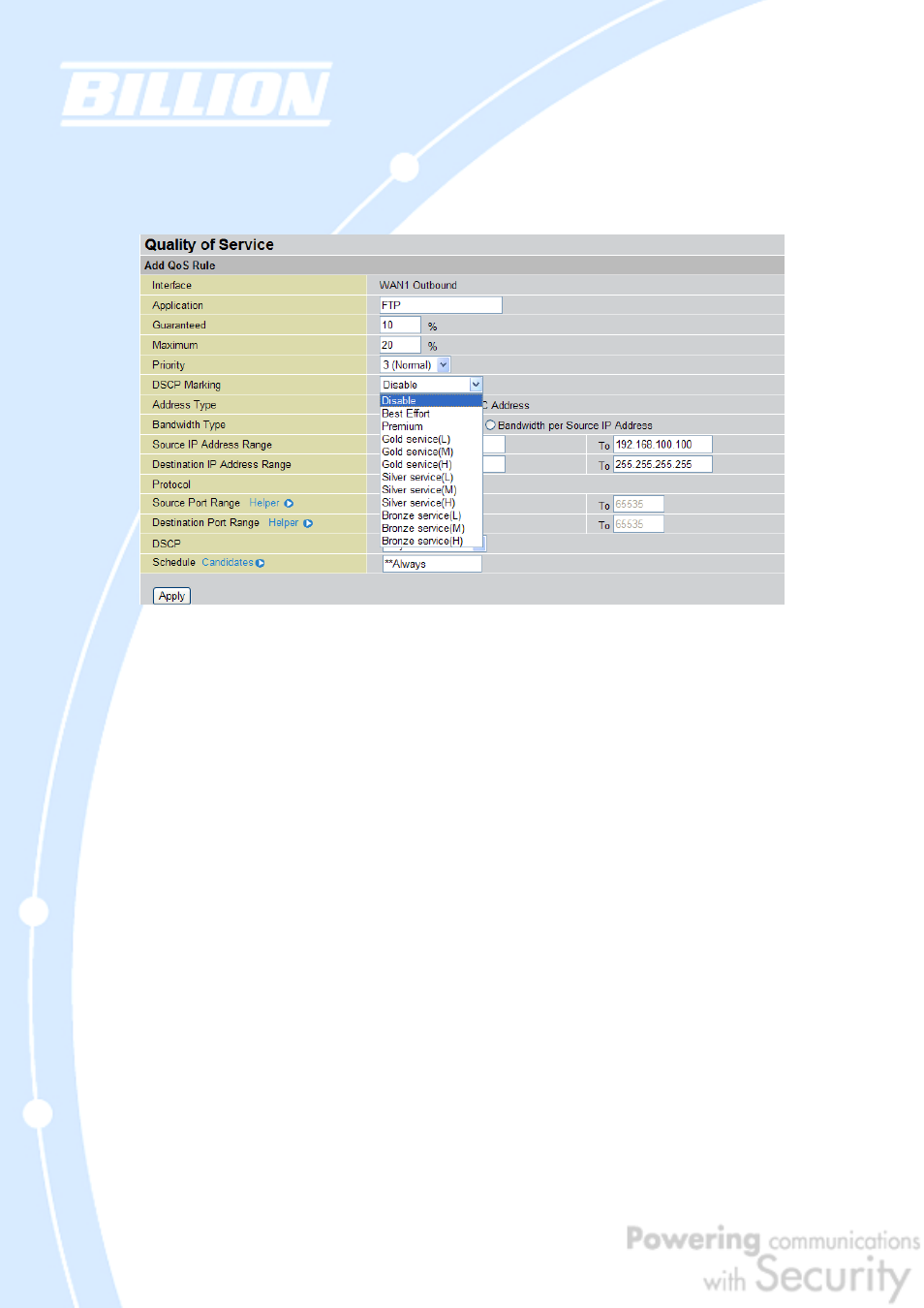The image size is (924, 1308).
Task: Click the Application field containing FTP
Action: point(441,305)
